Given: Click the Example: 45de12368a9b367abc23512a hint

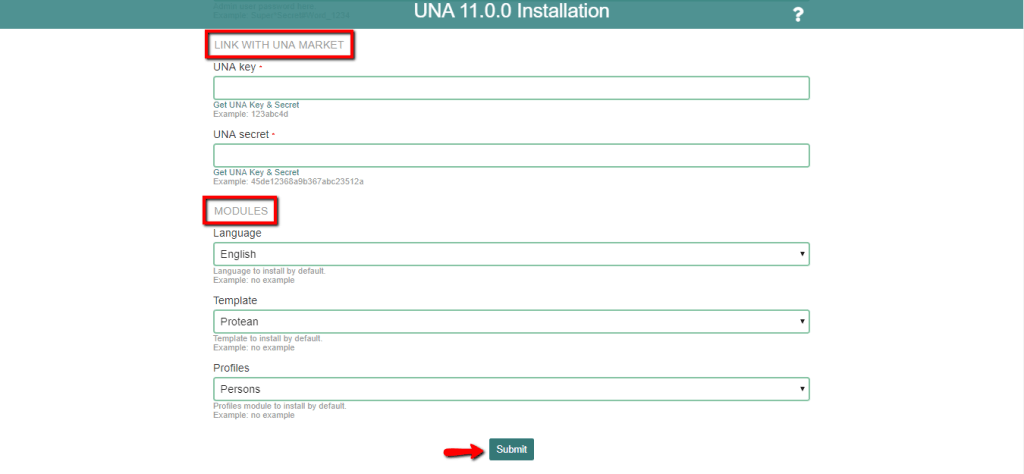Looking at the screenshot, I should click(288, 182).
